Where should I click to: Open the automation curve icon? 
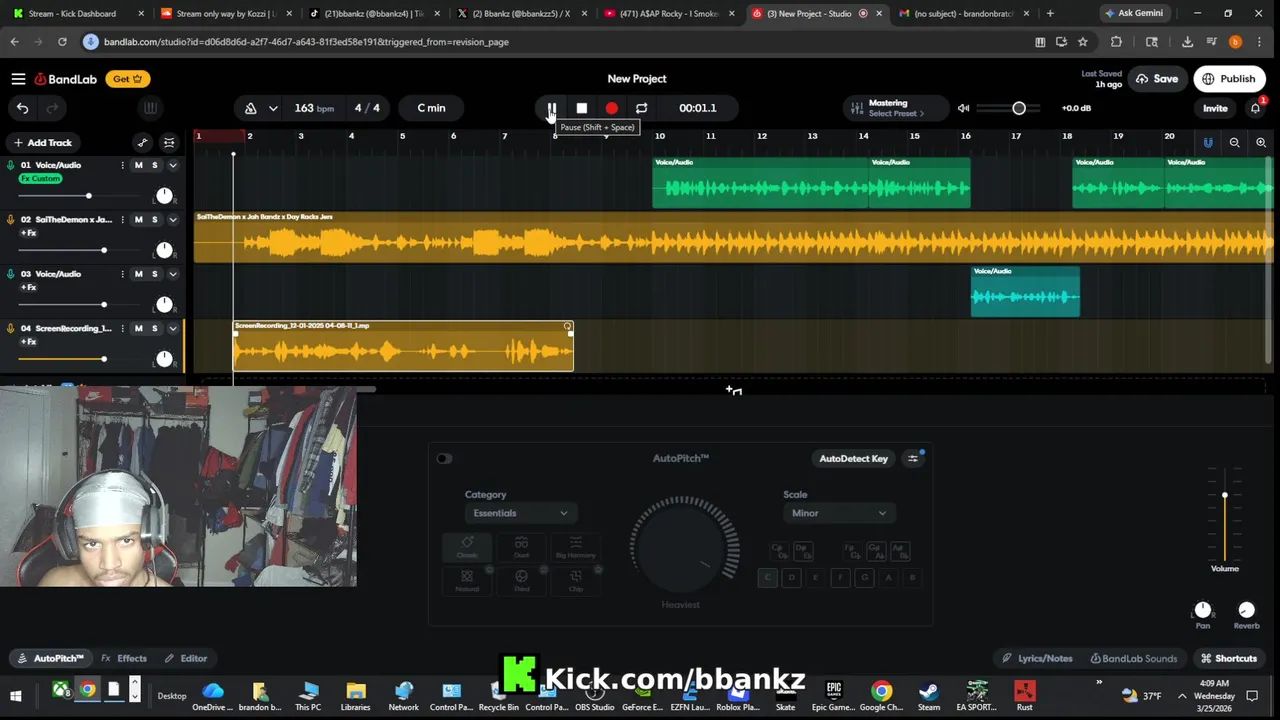[x=142, y=143]
